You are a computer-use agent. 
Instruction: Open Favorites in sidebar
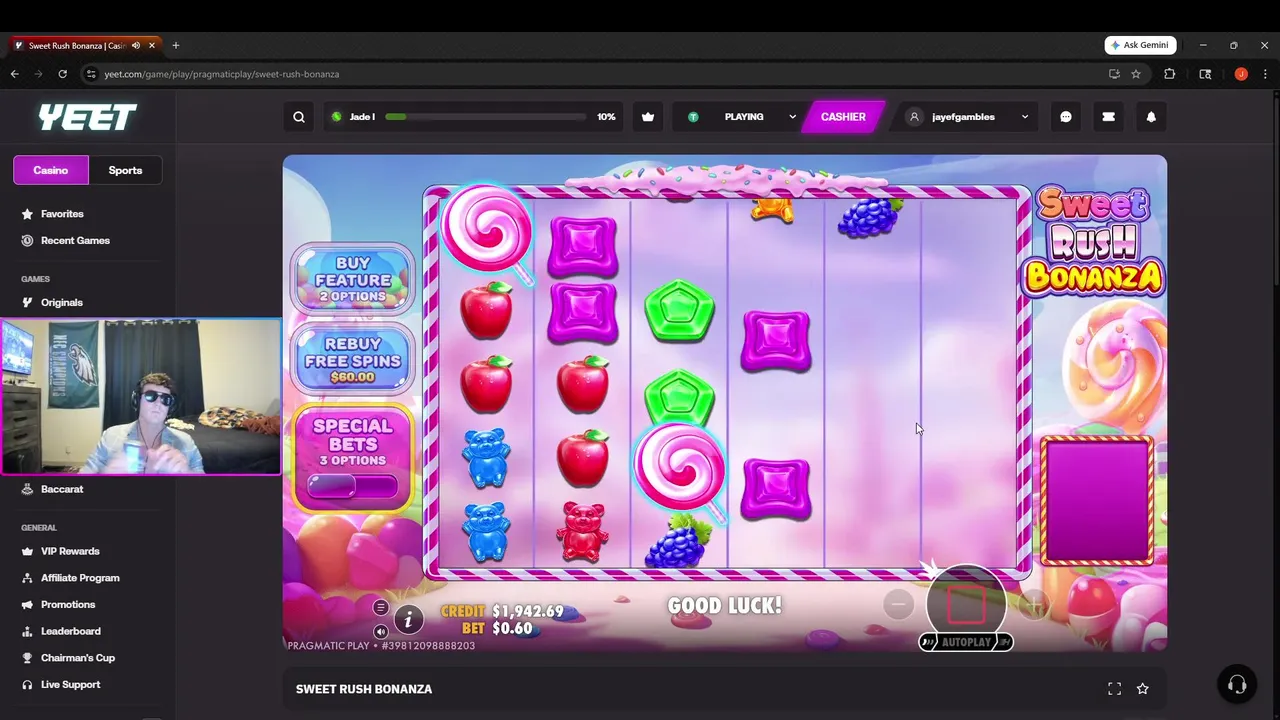62,214
